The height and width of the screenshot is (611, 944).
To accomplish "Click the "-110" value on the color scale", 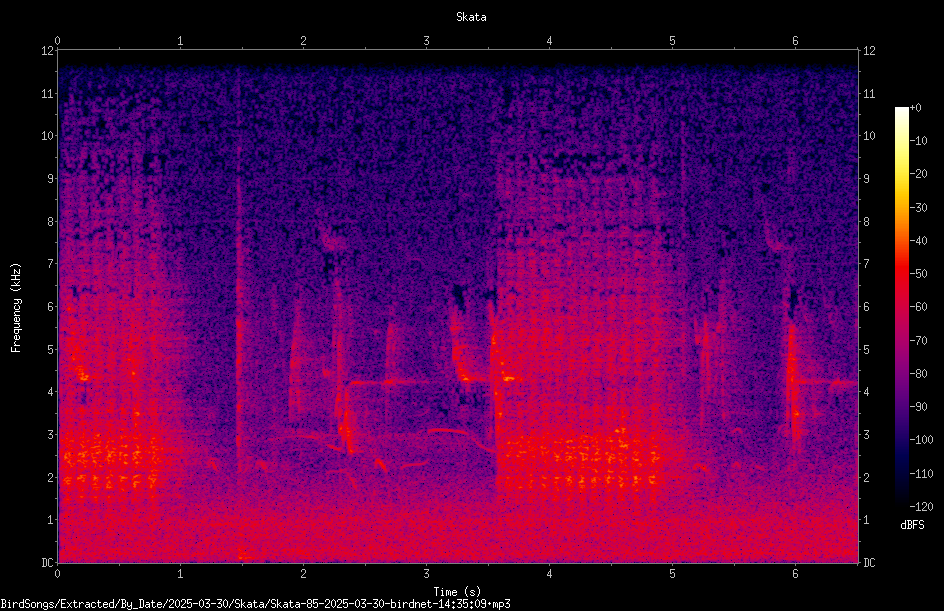I will [922, 474].
